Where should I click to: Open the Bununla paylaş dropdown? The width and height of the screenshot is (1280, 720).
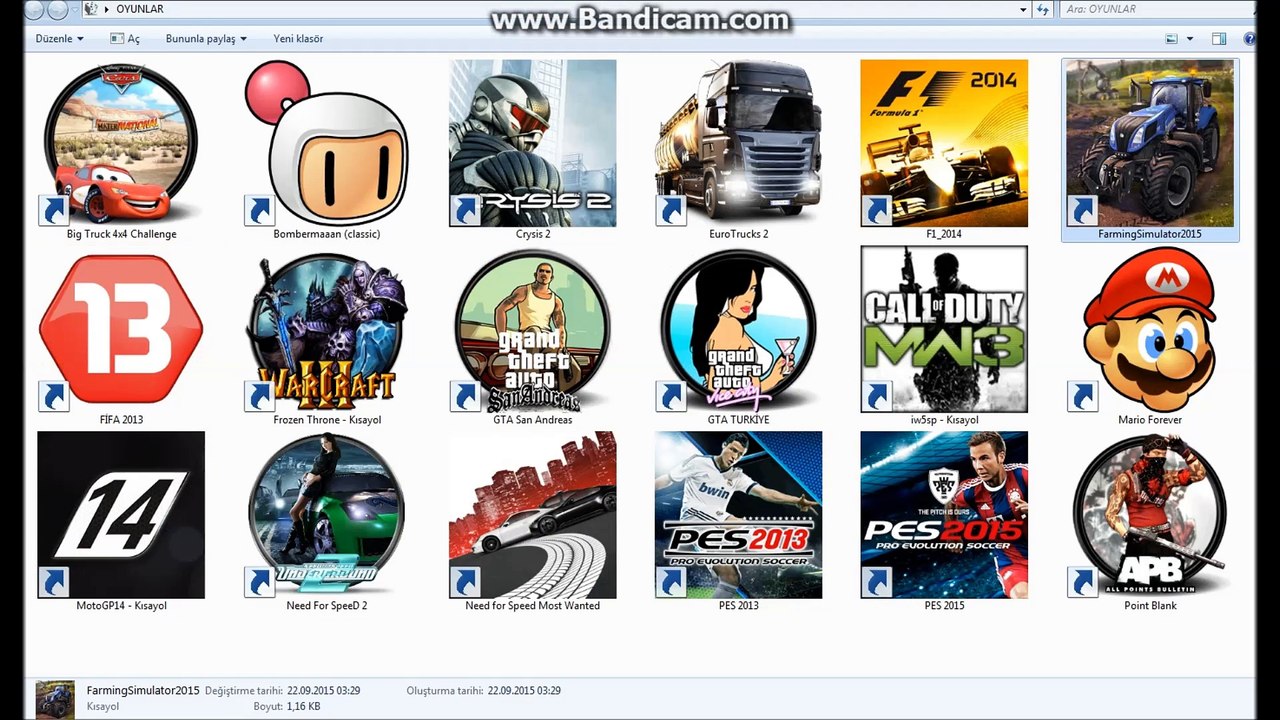206,39
